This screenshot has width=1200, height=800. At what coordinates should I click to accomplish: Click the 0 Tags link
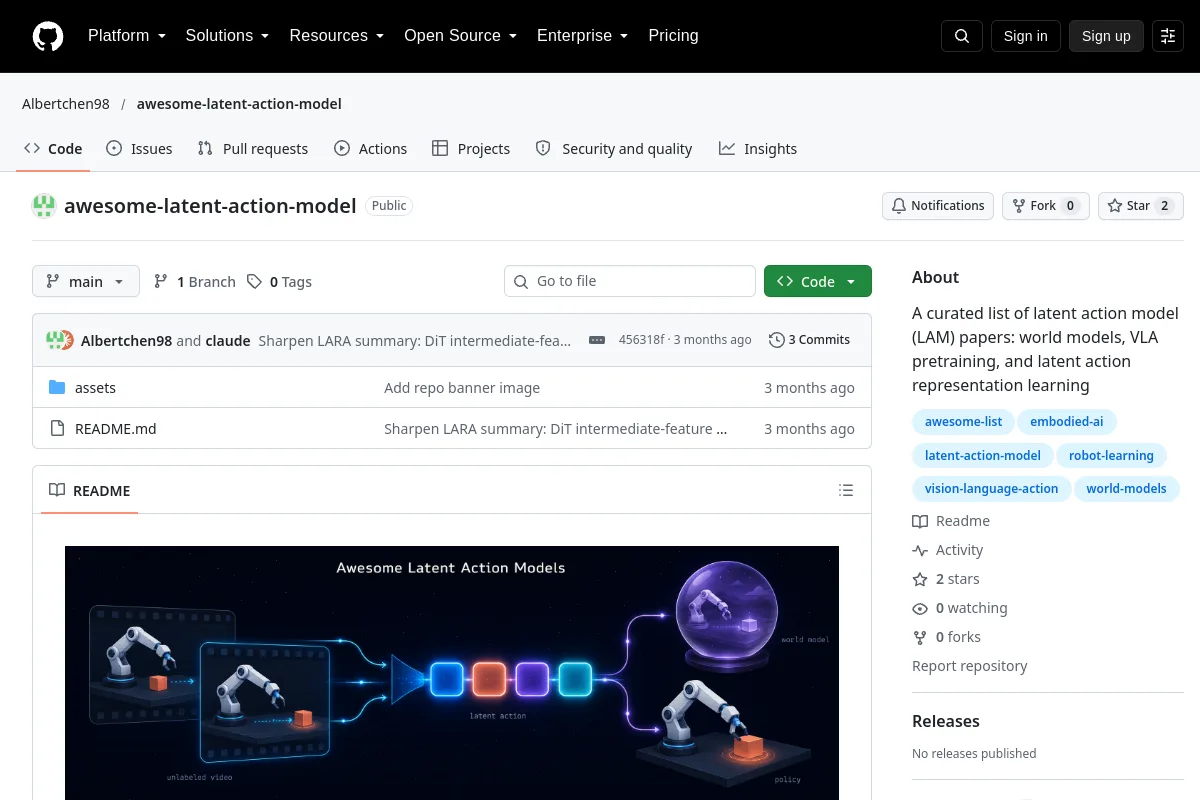coord(280,282)
